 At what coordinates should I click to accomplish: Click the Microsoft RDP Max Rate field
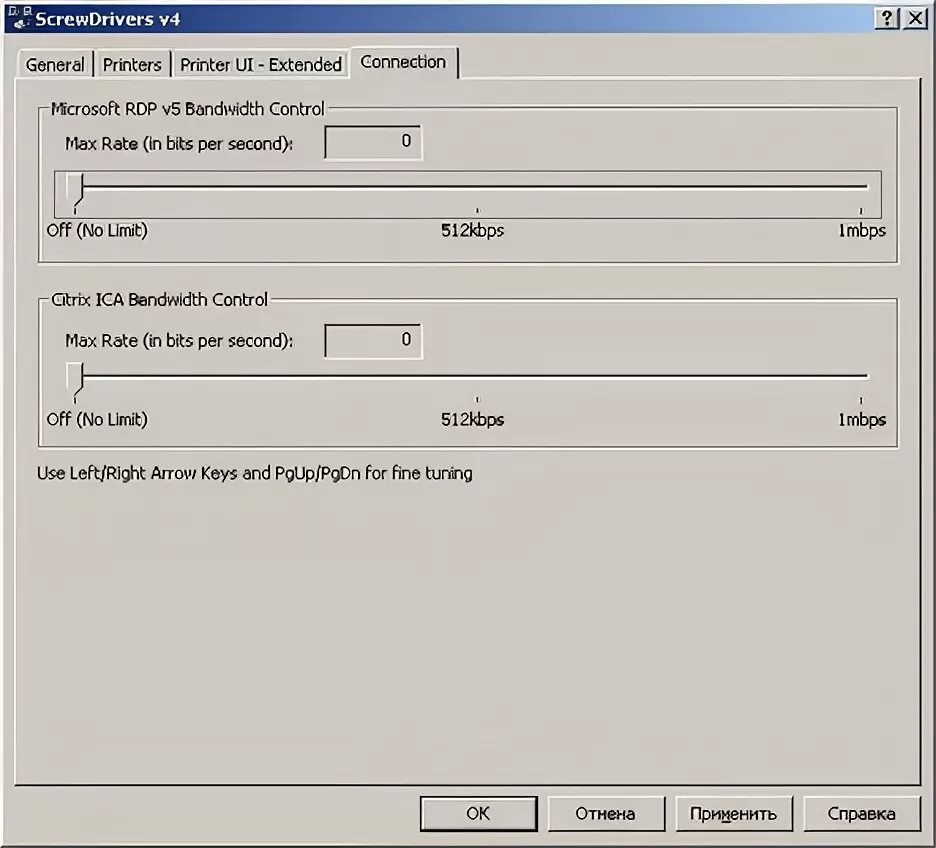(373, 142)
